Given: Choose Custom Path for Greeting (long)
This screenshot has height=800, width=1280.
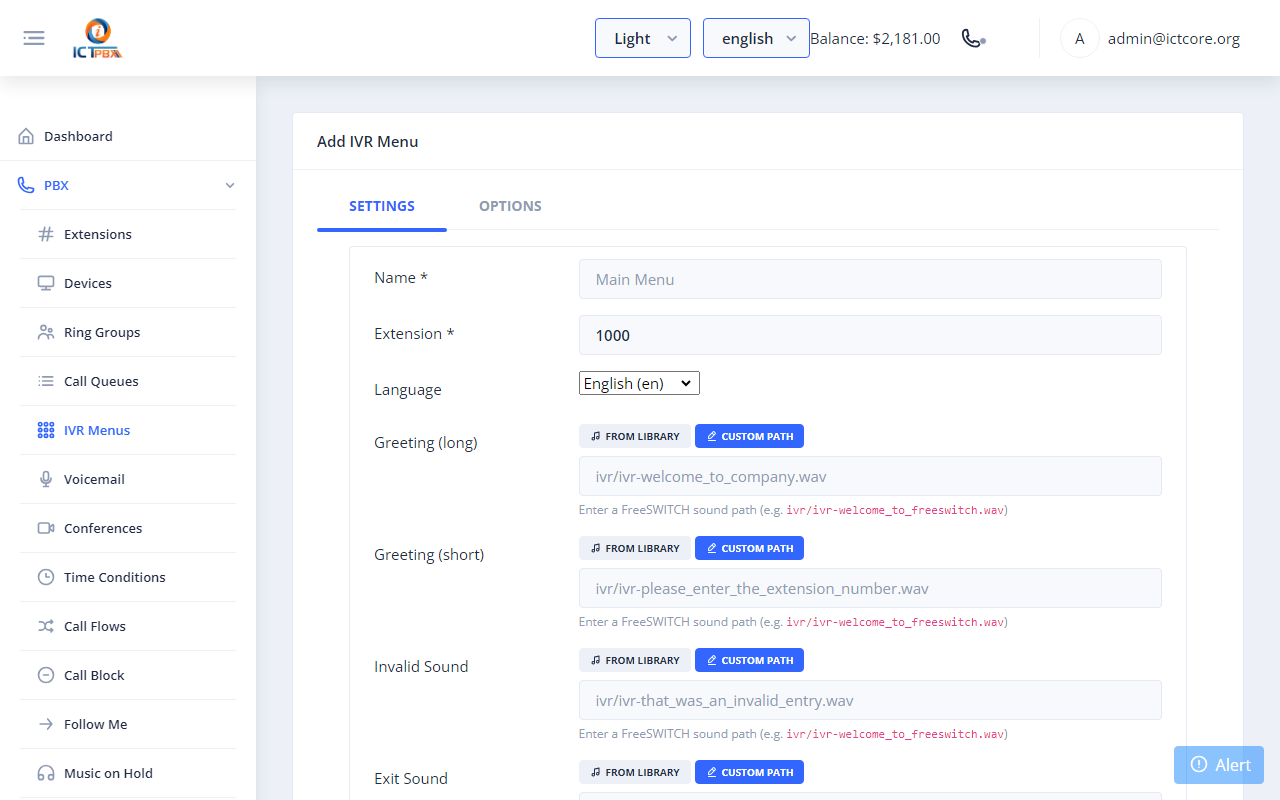Looking at the screenshot, I should 749,436.
